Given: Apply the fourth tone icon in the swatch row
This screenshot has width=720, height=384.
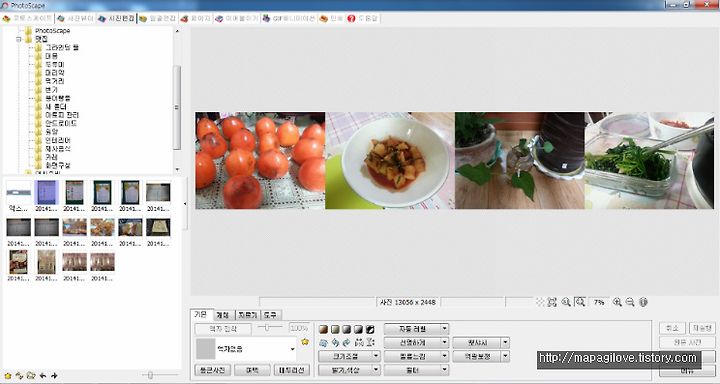Looking at the screenshot, I should (358, 329).
